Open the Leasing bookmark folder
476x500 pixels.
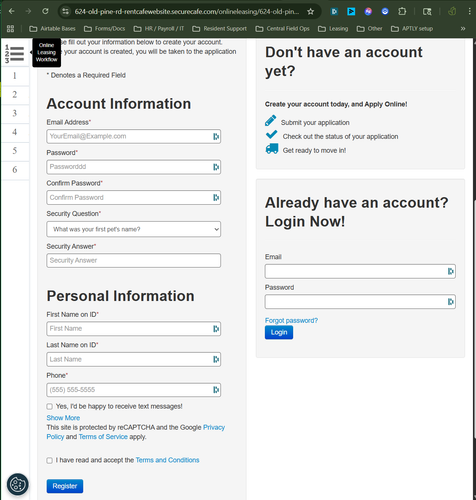333,29
